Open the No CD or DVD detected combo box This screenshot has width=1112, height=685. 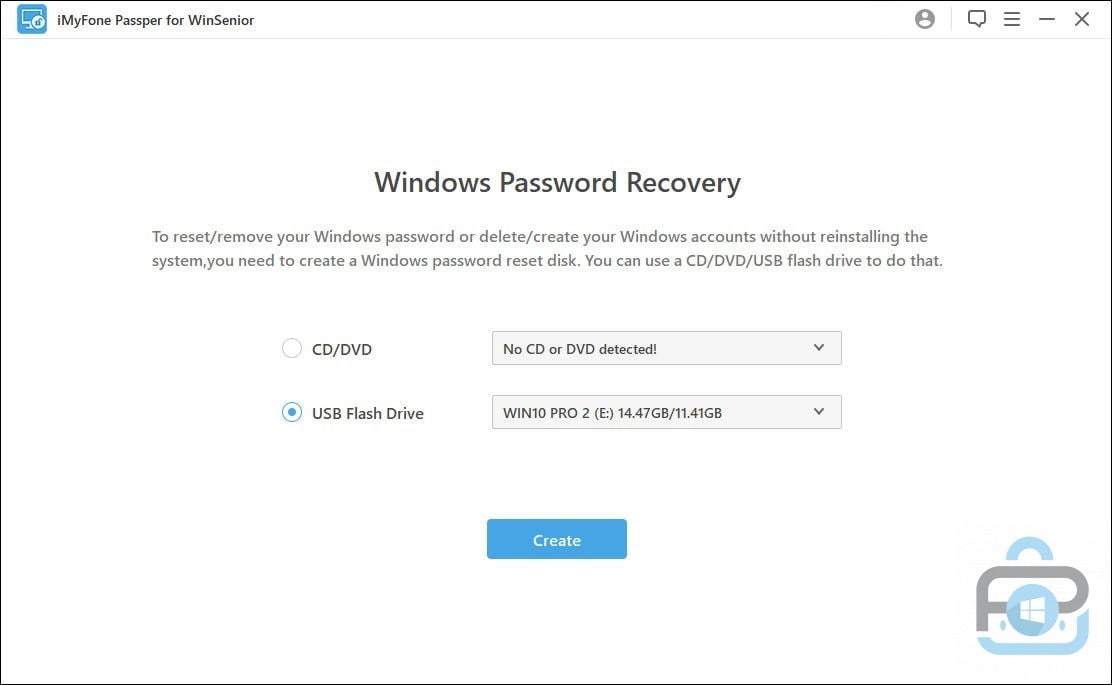[667, 348]
